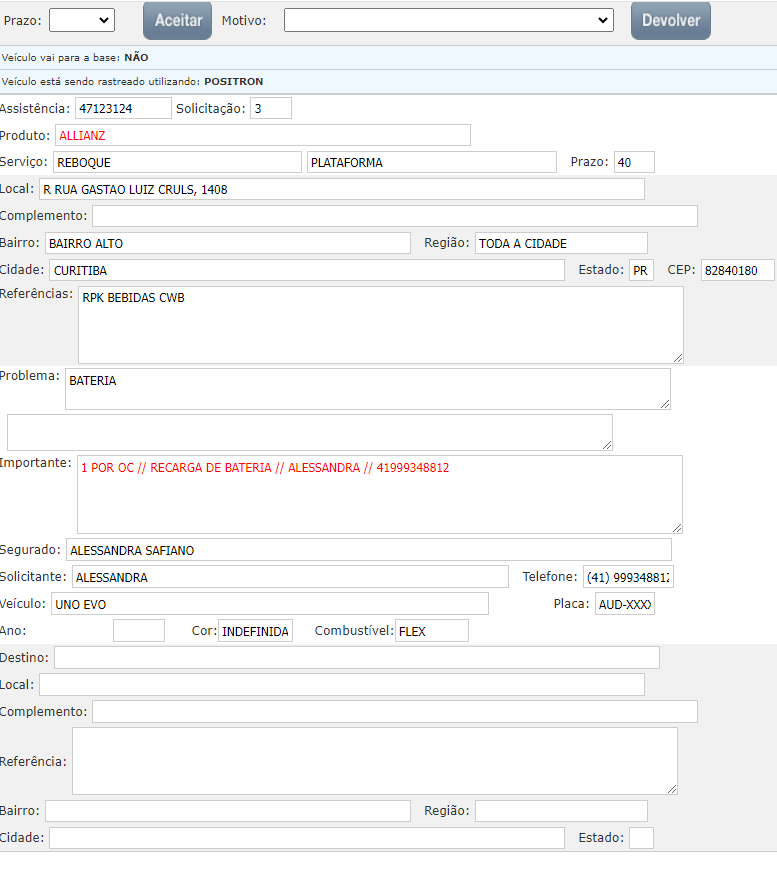Image resolution: width=777 pixels, height=880 pixels.
Task: Click the Problema text area with BATERIA
Action: point(367,389)
